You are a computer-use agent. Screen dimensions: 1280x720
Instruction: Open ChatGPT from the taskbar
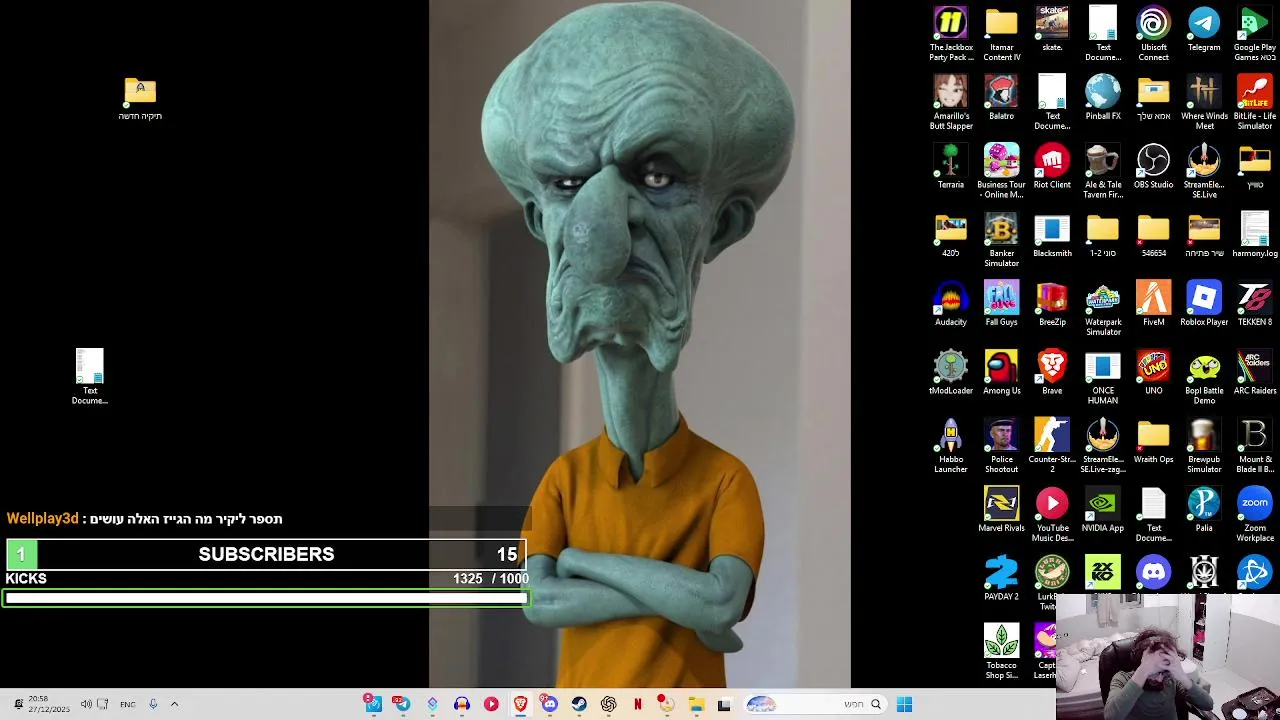[x=608, y=704]
